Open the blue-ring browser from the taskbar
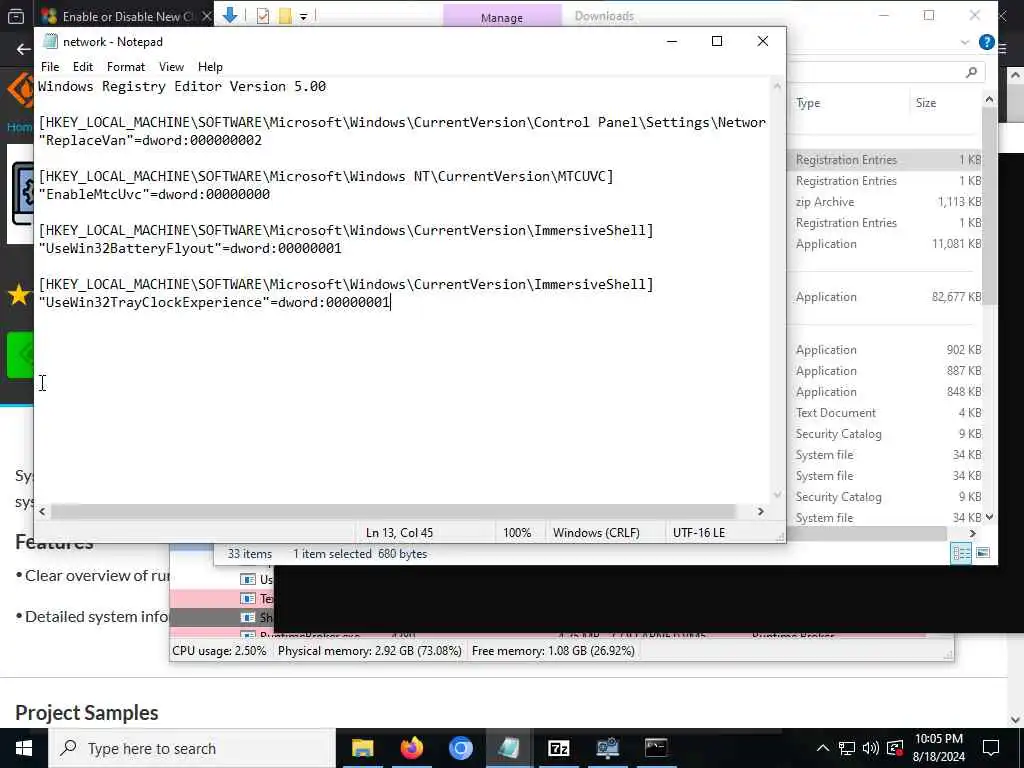Image resolution: width=1024 pixels, height=768 pixels. click(460, 748)
